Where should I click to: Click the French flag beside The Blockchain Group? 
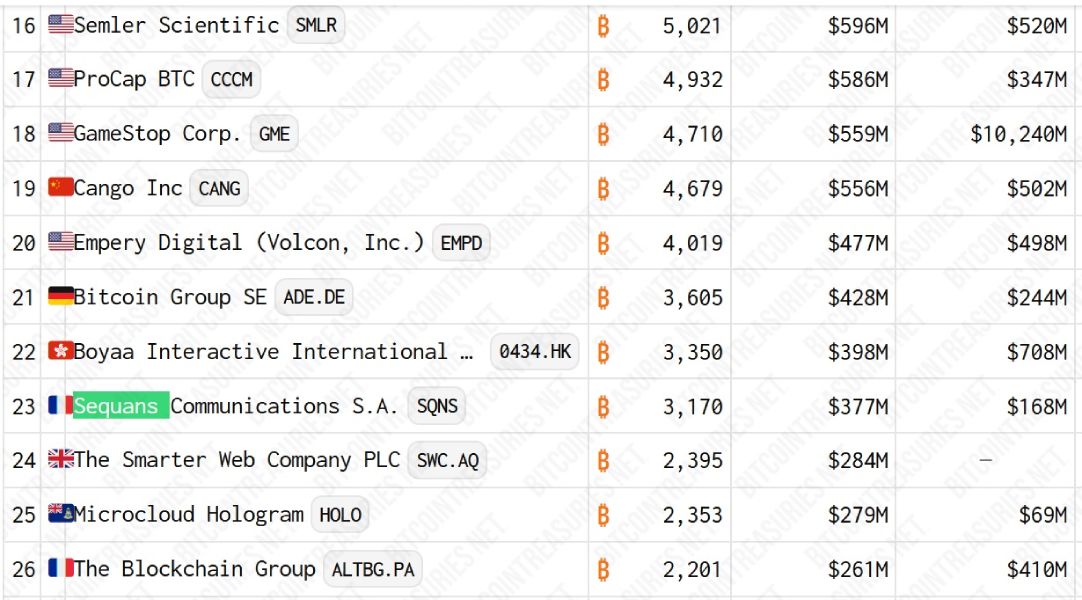pyautogui.click(x=61, y=568)
